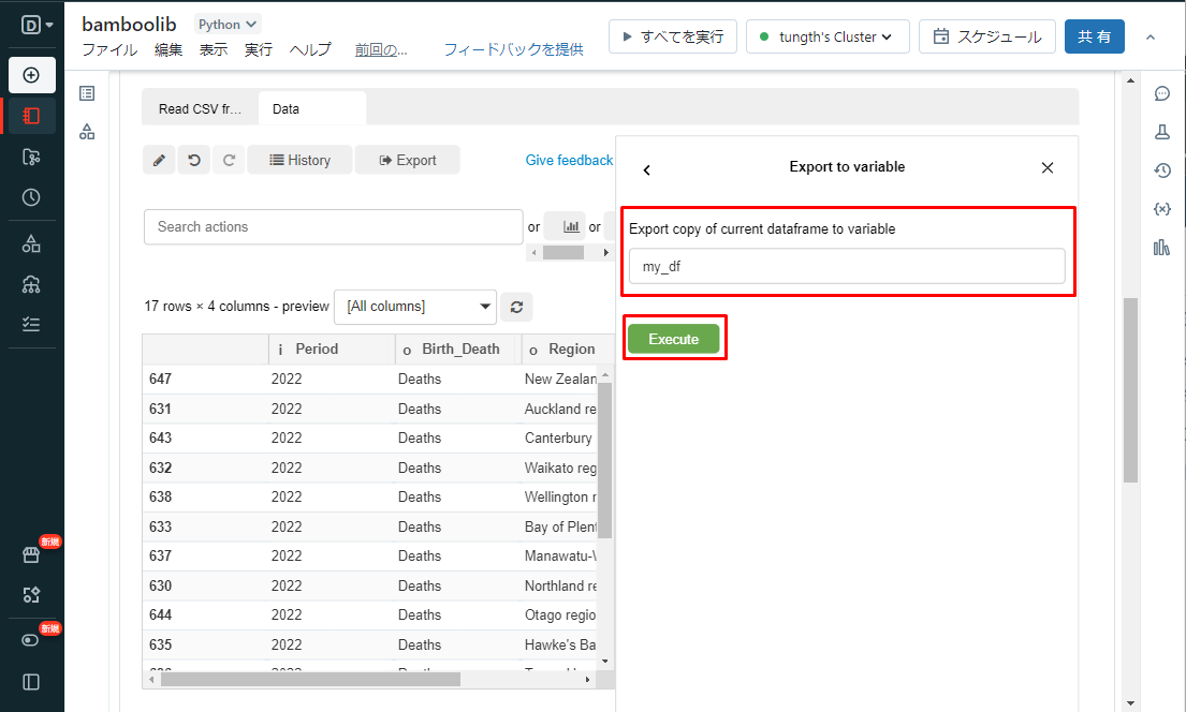Screen dimensions: 1186x712
Task: Expand the Python language dropdown
Action: pos(227,24)
